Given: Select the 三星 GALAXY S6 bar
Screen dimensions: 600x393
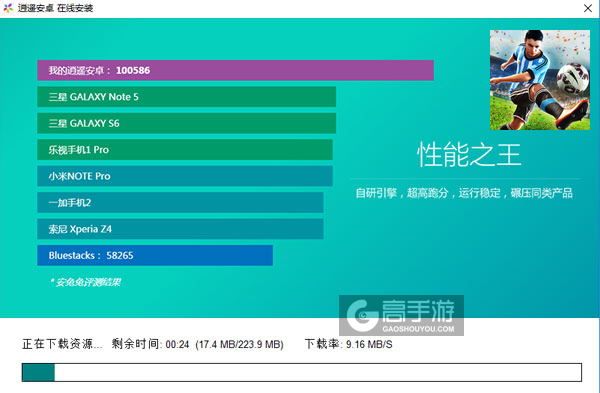Looking at the screenshot, I should (186, 123).
